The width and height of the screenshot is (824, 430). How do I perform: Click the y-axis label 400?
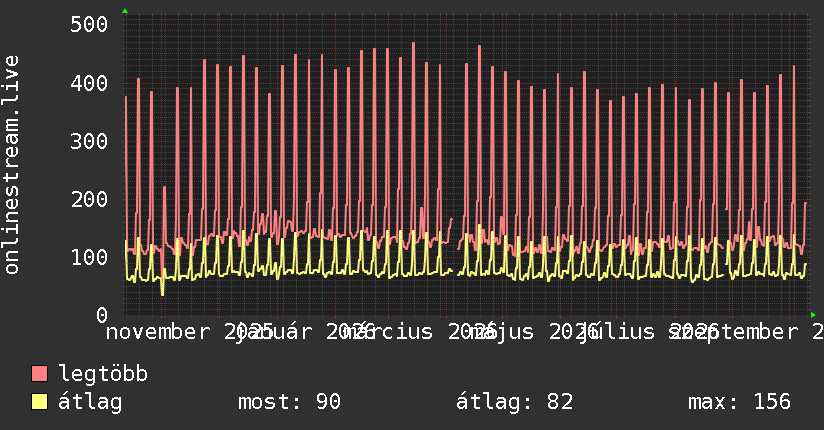89,83
